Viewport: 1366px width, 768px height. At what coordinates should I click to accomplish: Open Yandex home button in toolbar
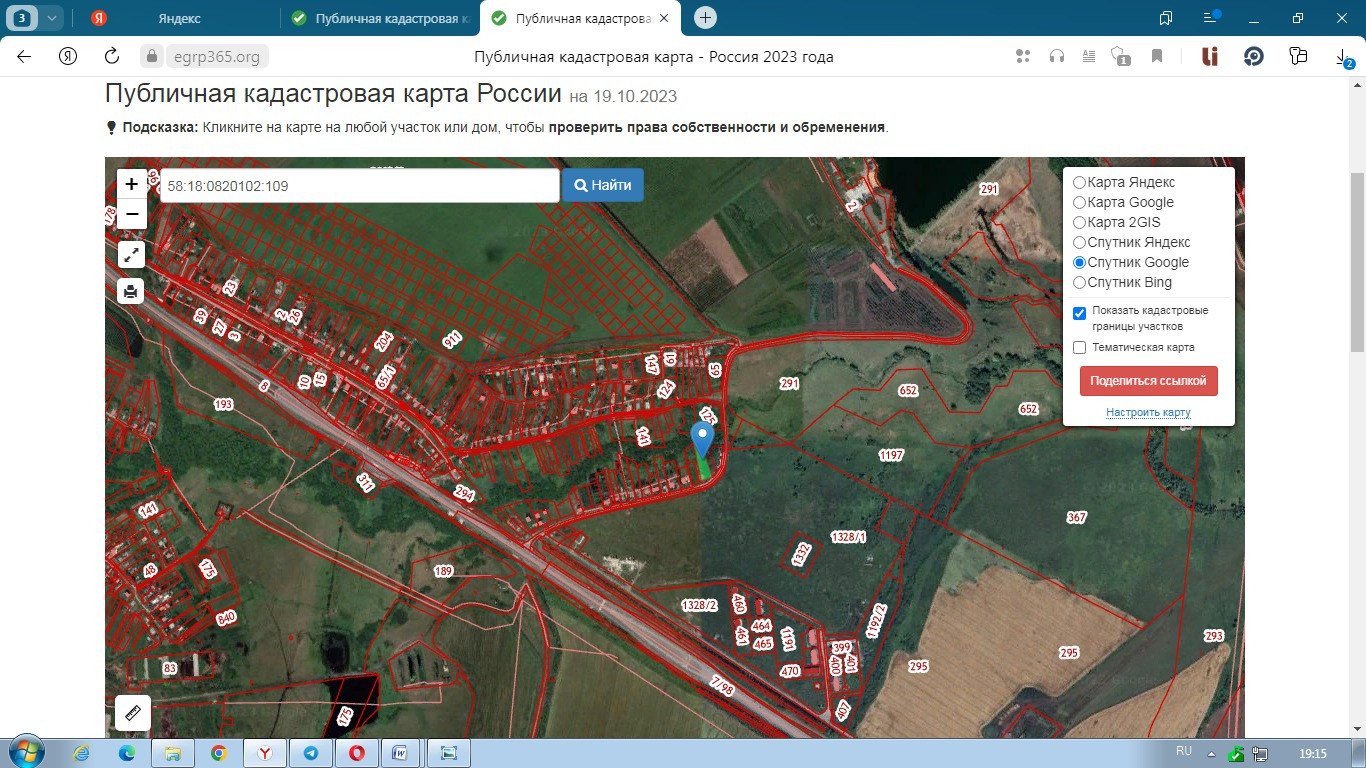coord(68,57)
